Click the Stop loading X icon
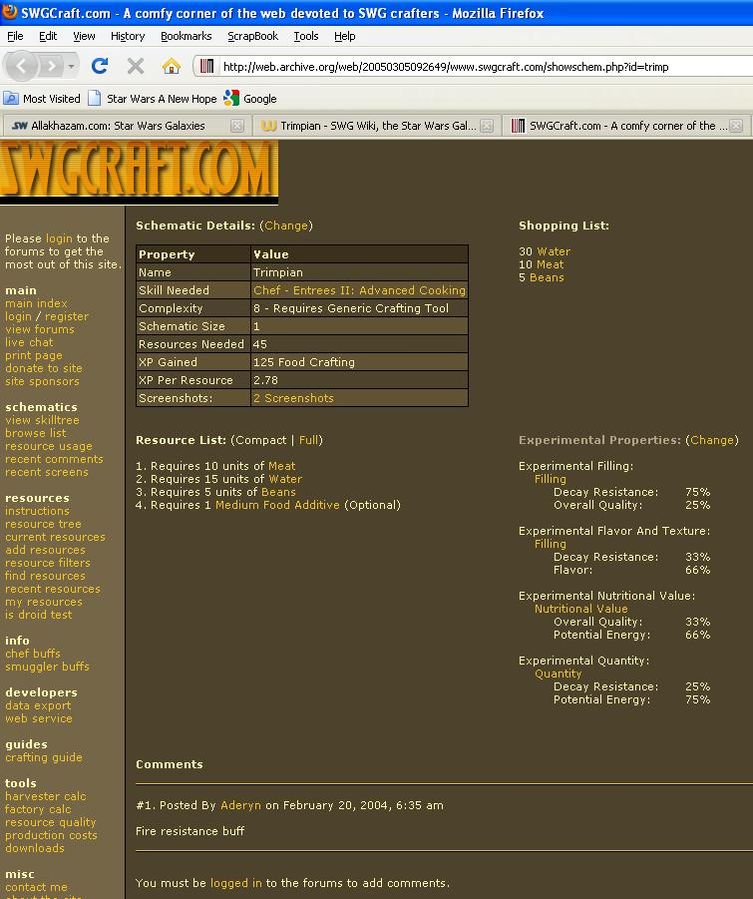The height and width of the screenshot is (899, 753). coord(135,66)
